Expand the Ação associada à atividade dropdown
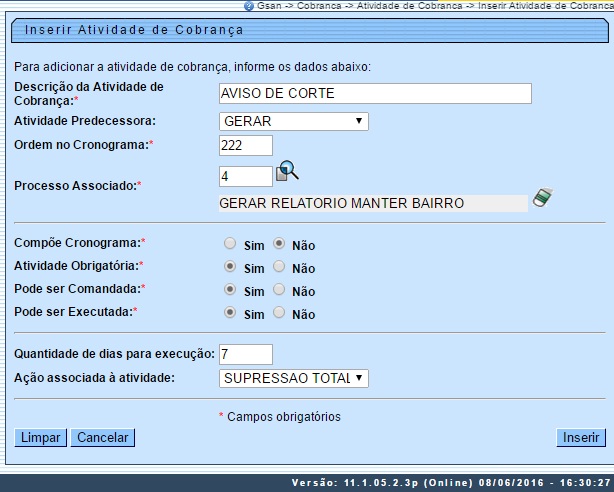Image resolution: width=614 pixels, height=492 pixels. pyautogui.click(x=294, y=378)
